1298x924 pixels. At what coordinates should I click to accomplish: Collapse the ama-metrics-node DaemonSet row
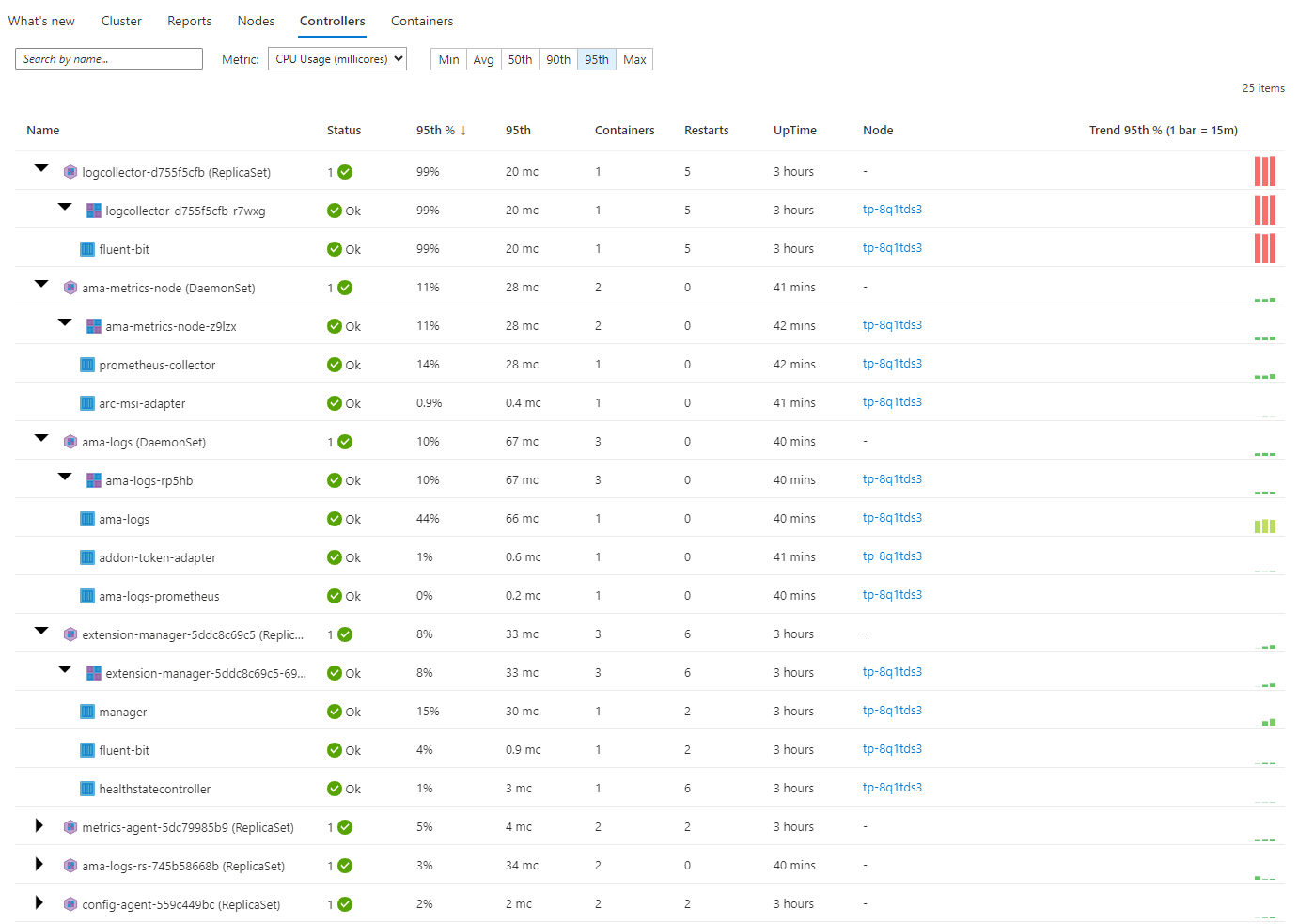pos(41,284)
